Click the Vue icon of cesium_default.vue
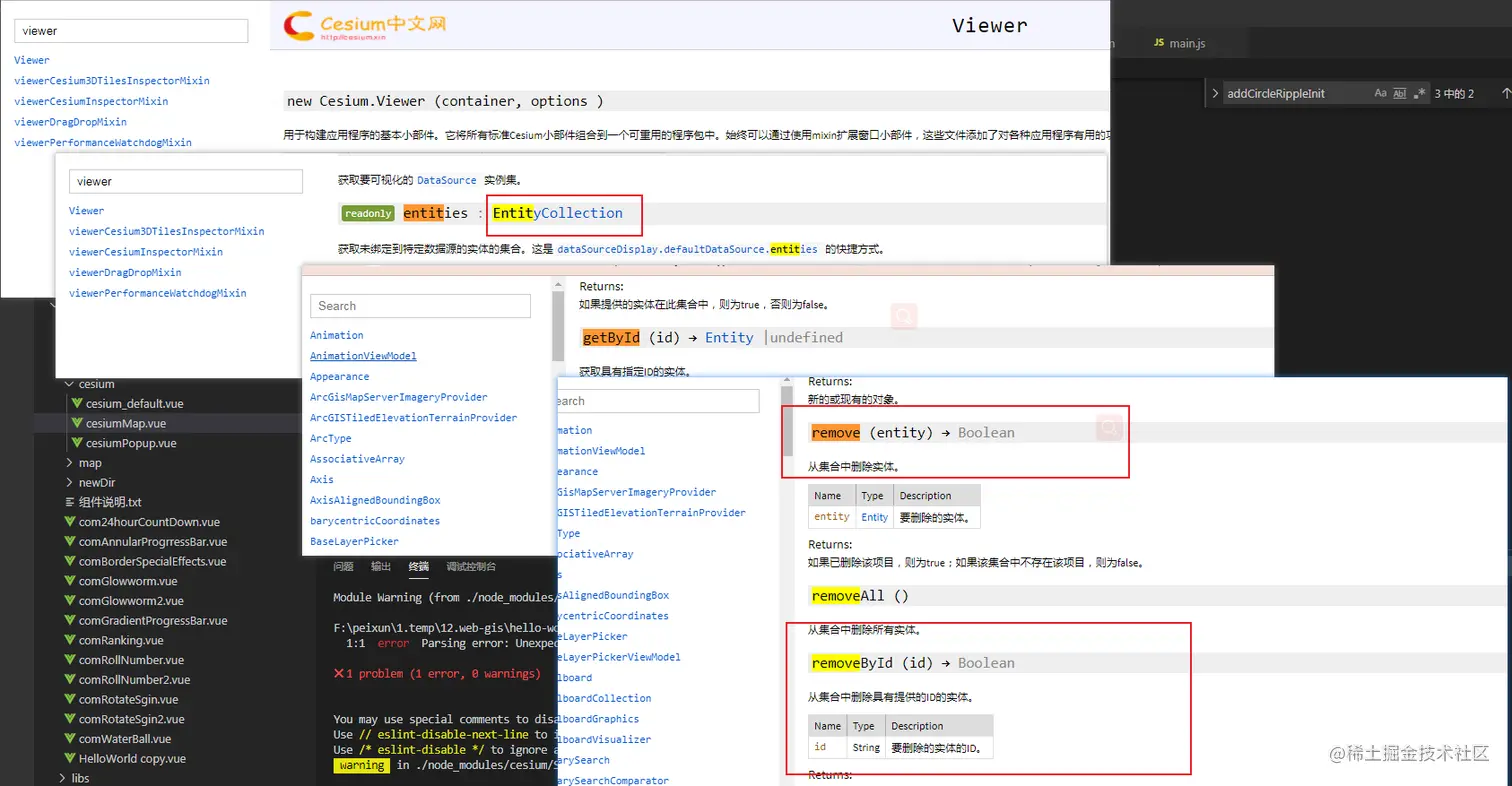1512x786 pixels. click(76, 404)
